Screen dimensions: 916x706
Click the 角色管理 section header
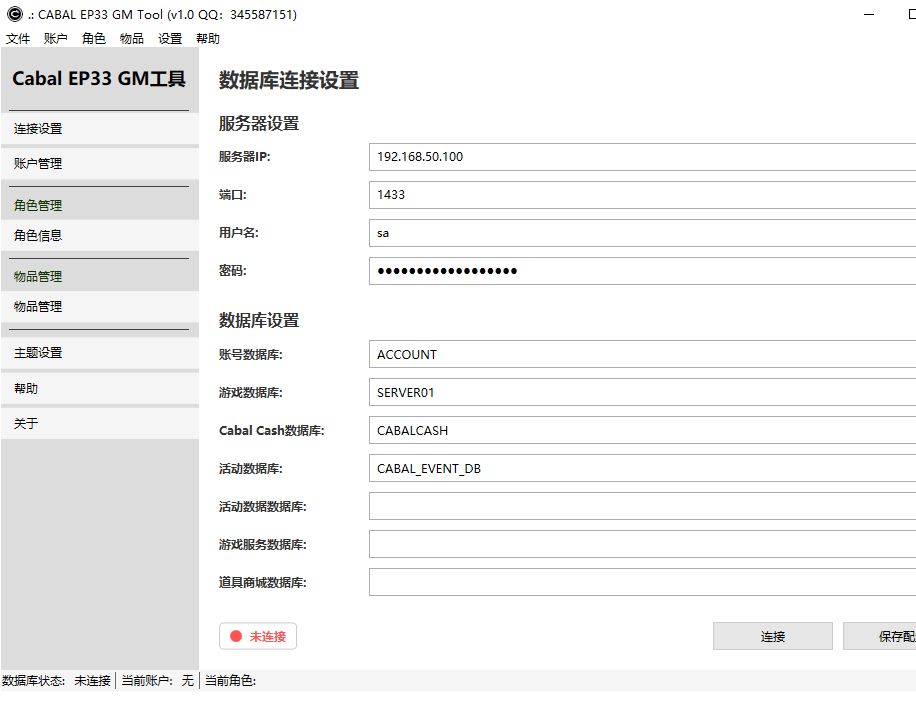(38, 206)
